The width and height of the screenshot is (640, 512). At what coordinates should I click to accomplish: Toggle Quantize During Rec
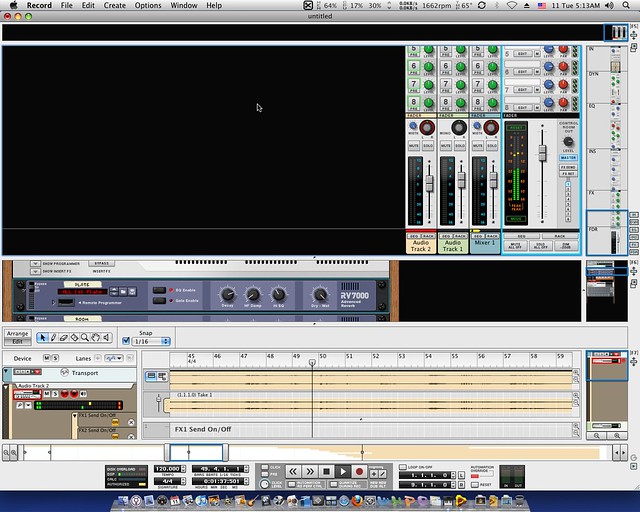tap(334, 484)
